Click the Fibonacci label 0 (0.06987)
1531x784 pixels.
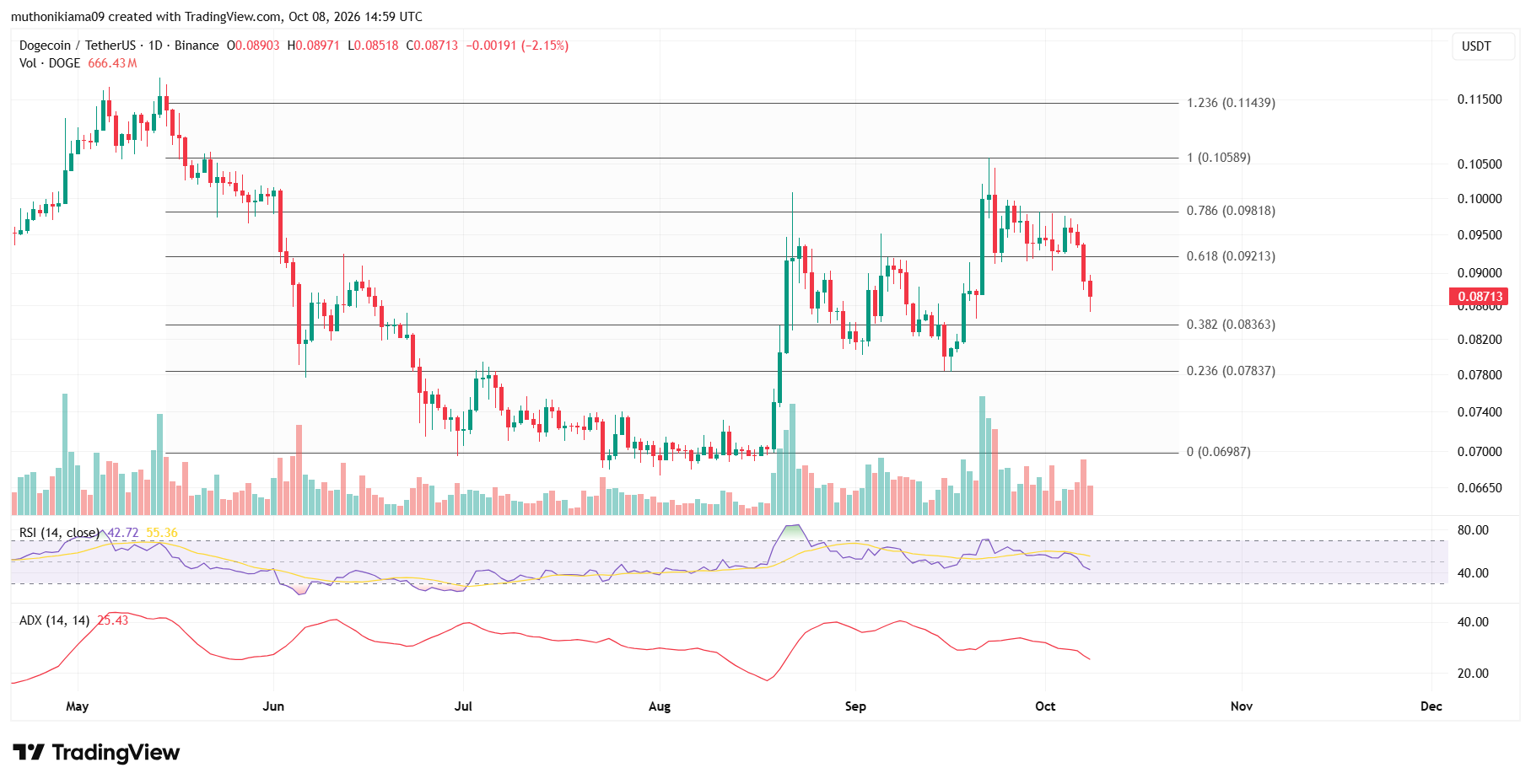click(1219, 452)
